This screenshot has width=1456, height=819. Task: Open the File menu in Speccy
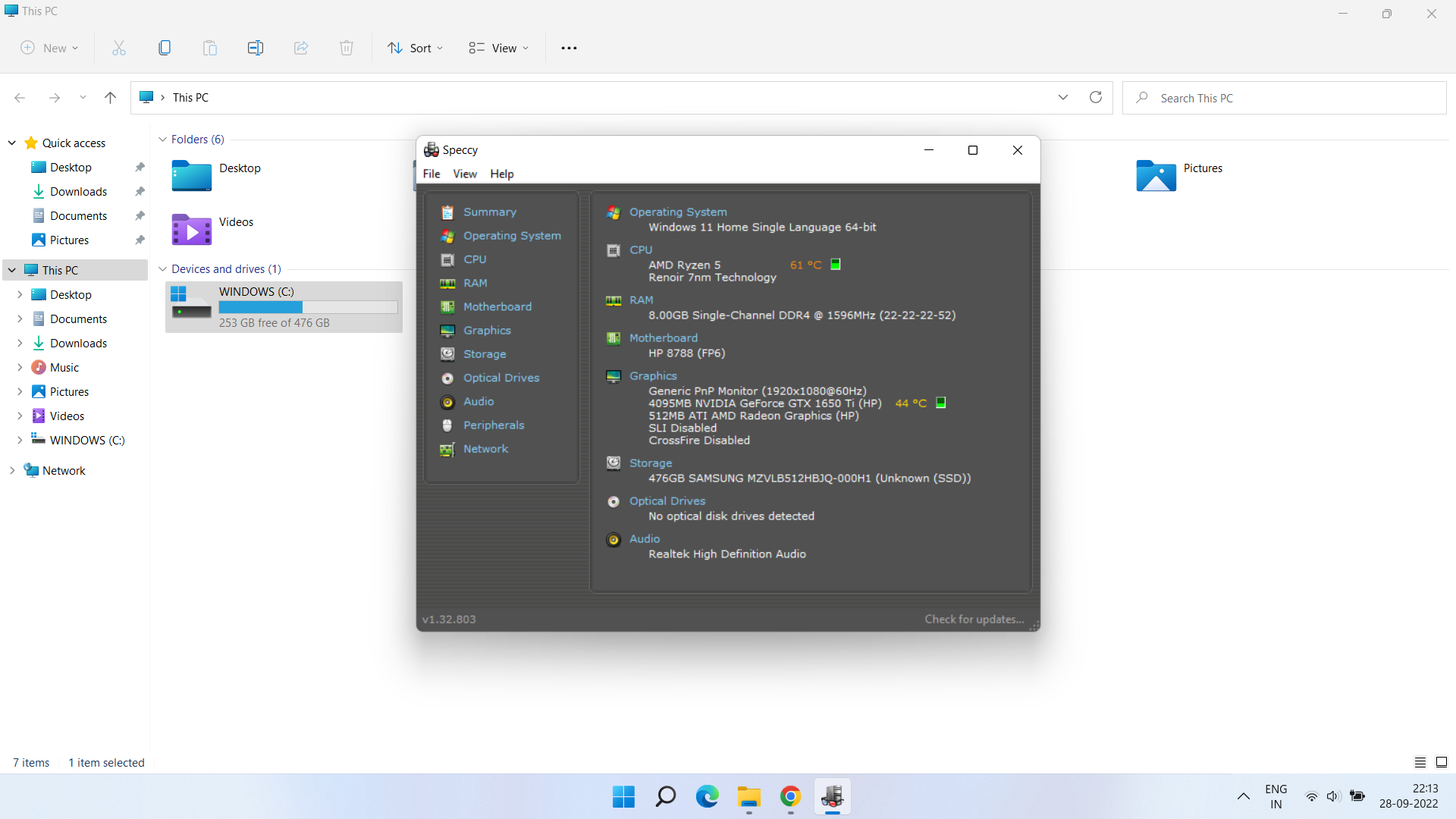(x=431, y=174)
